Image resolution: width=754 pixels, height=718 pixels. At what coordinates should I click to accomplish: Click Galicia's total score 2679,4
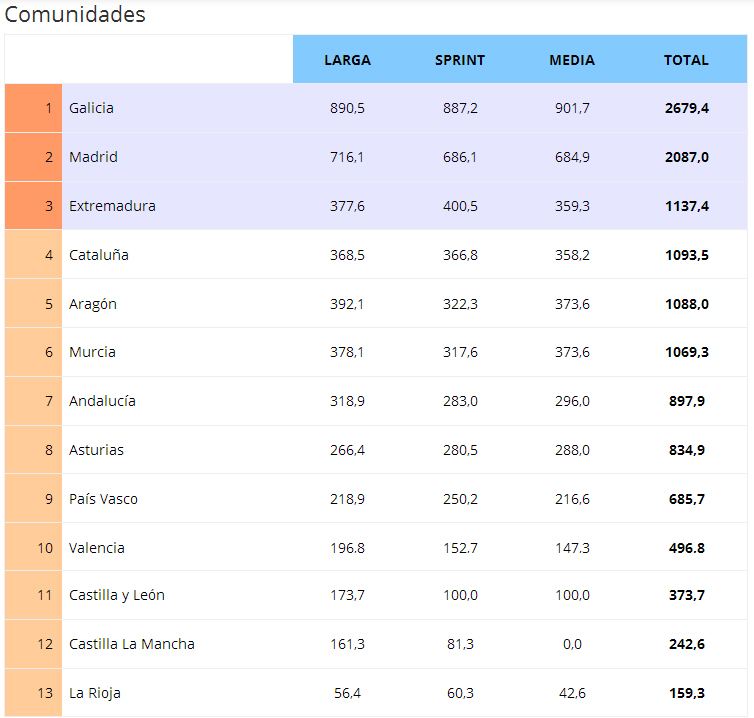click(x=687, y=108)
